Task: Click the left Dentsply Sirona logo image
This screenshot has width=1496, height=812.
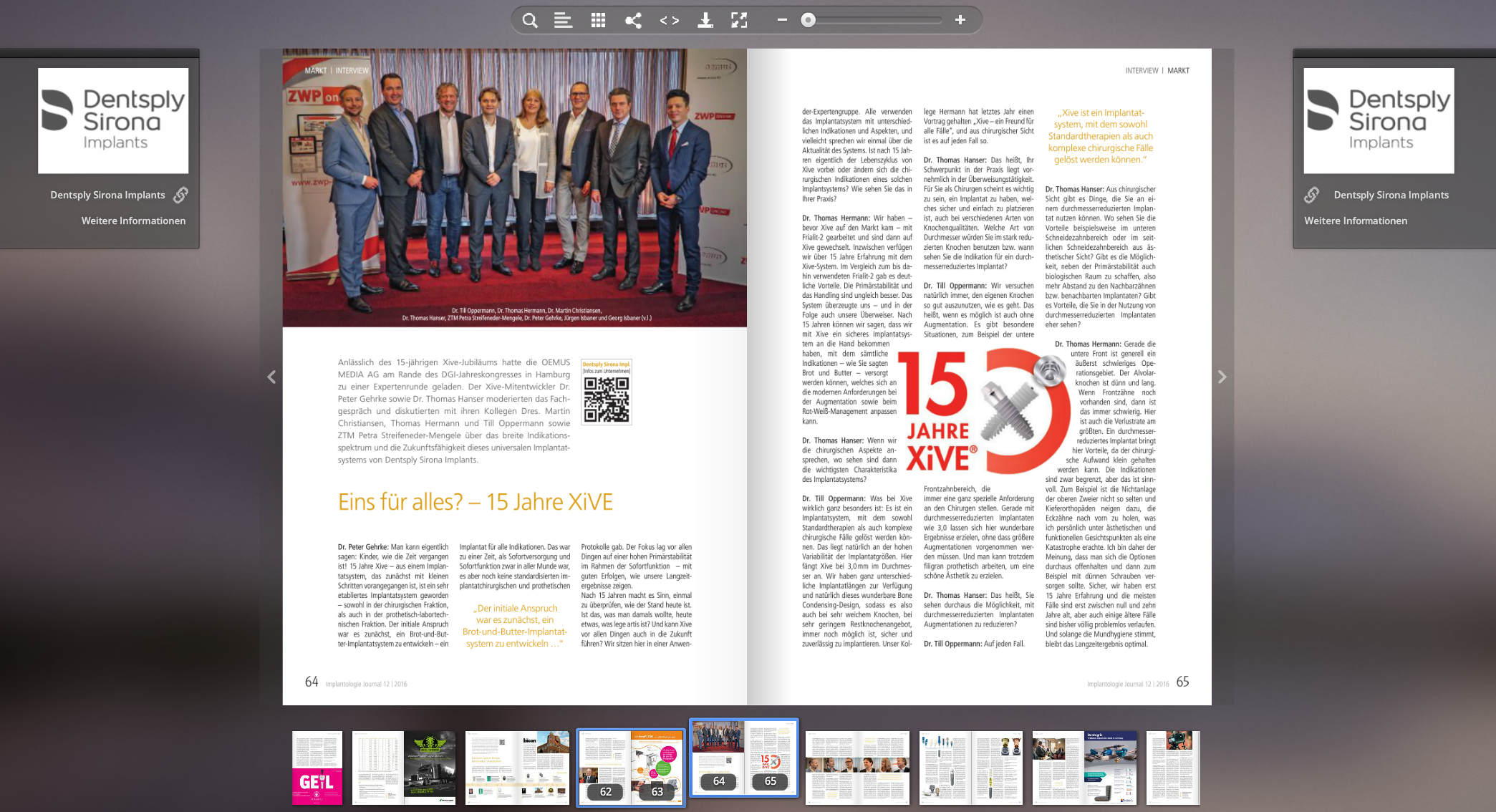Action: pos(113,120)
